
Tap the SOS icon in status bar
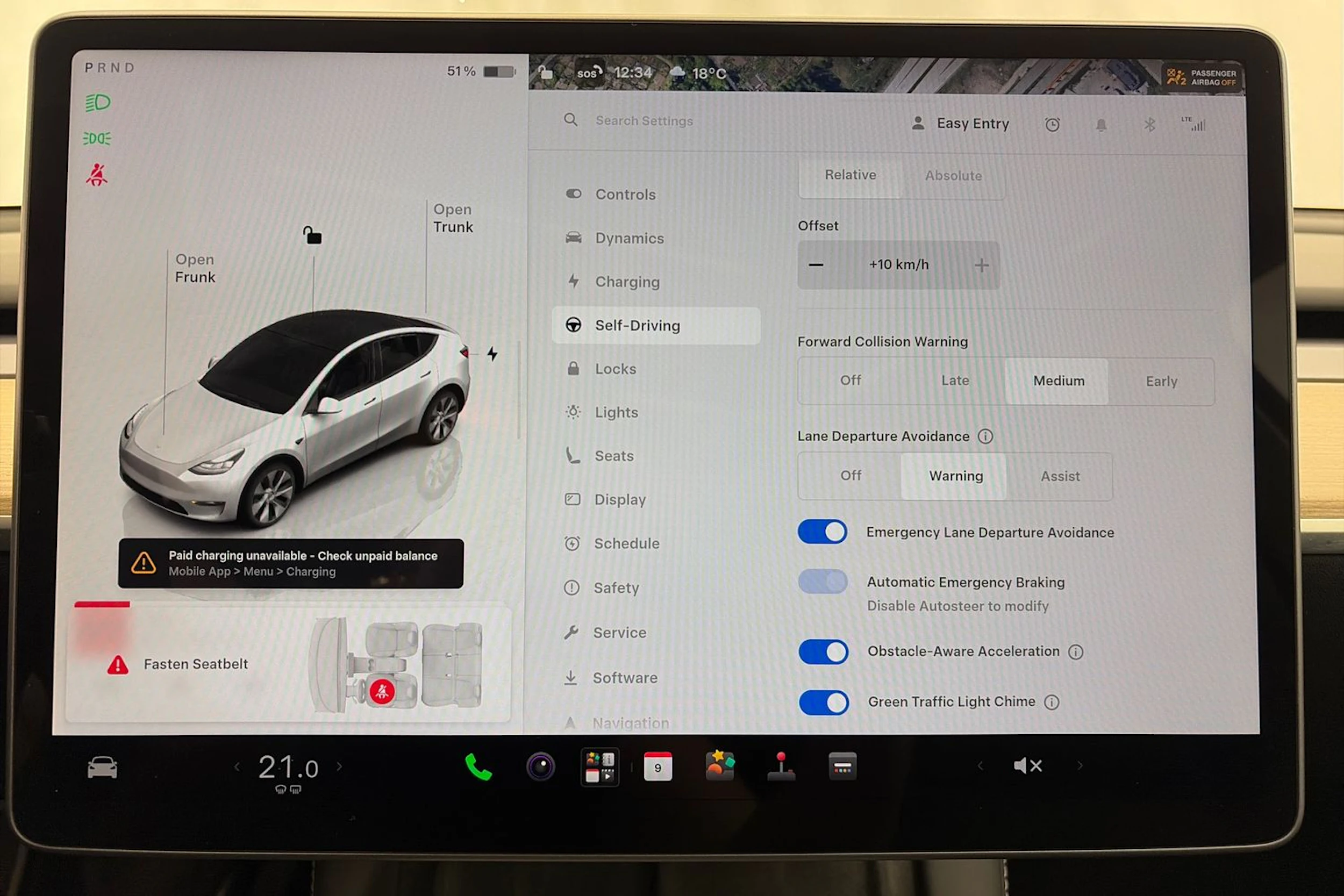tap(589, 73)
